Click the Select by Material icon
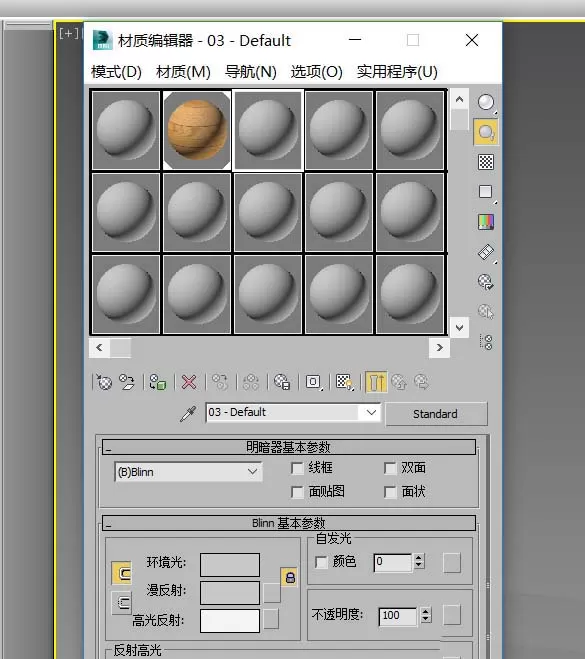 (x=486, y=312)
